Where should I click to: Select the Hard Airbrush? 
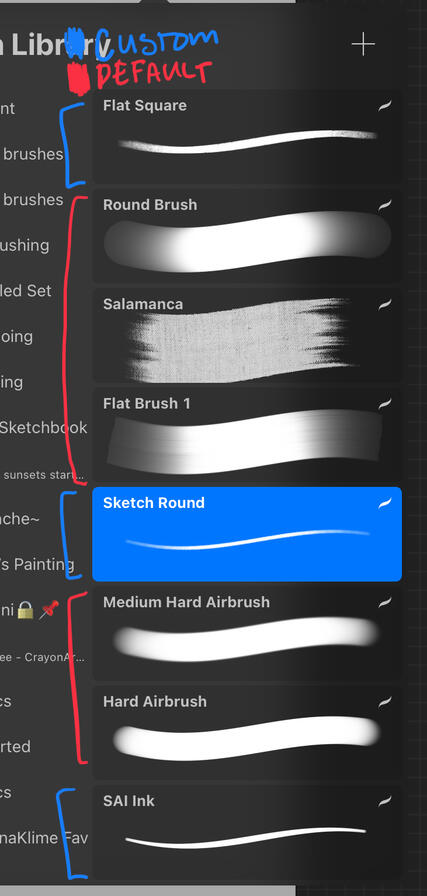click(247, 733)
